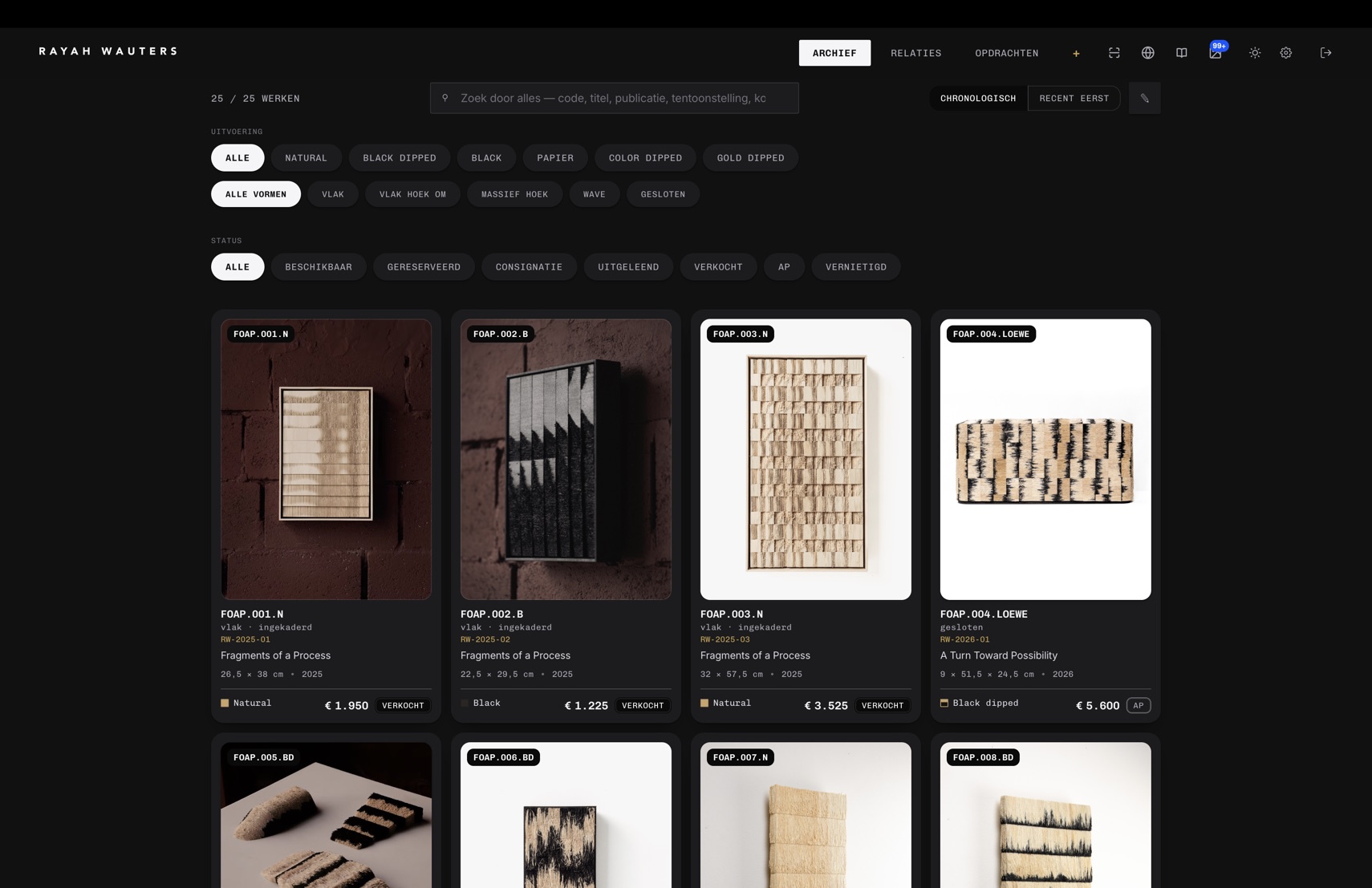This screenshot has width=1372, height=888.
Task: Filter status by Gereserveerd
Action: tap(424, 267)
